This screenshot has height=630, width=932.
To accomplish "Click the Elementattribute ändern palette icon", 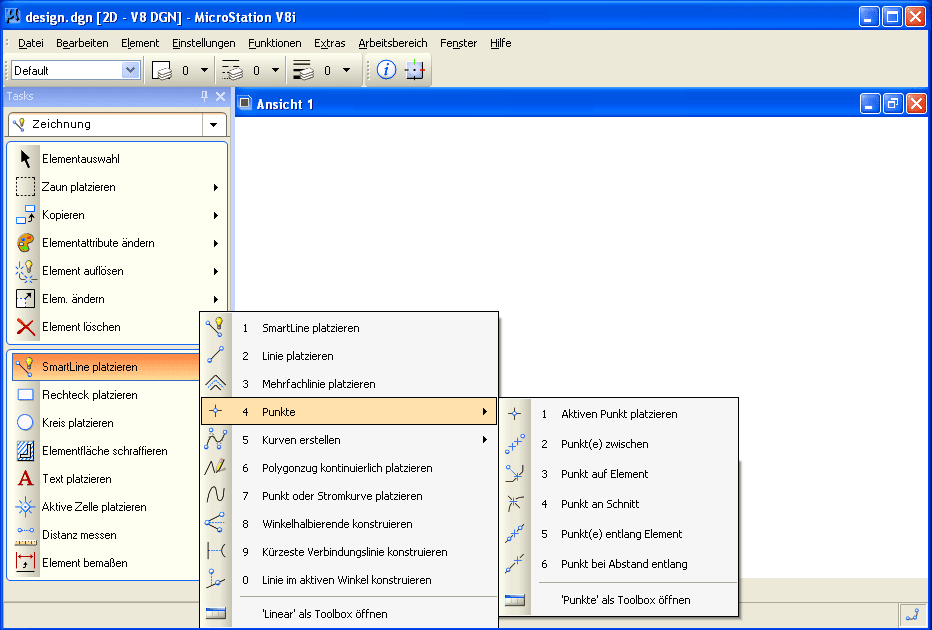I will tap(26, 243).
